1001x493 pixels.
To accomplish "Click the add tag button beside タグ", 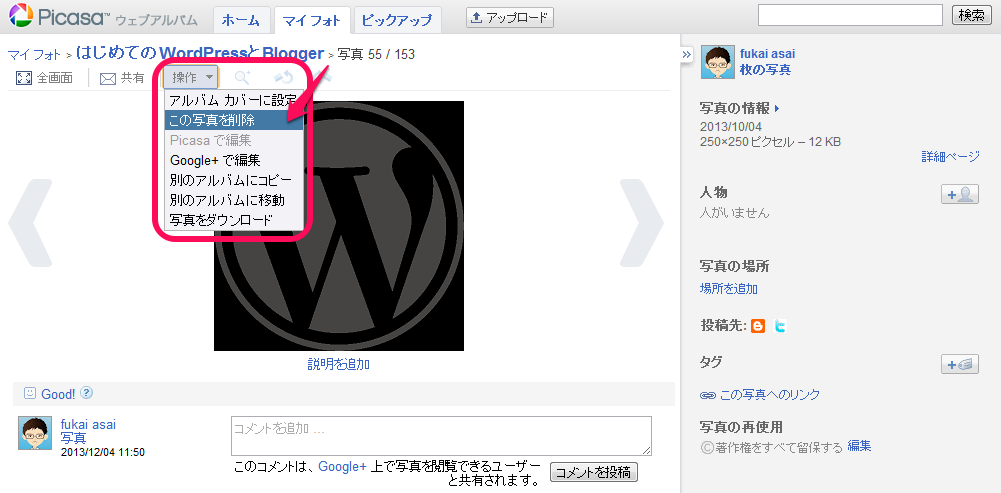I will 960,364.
